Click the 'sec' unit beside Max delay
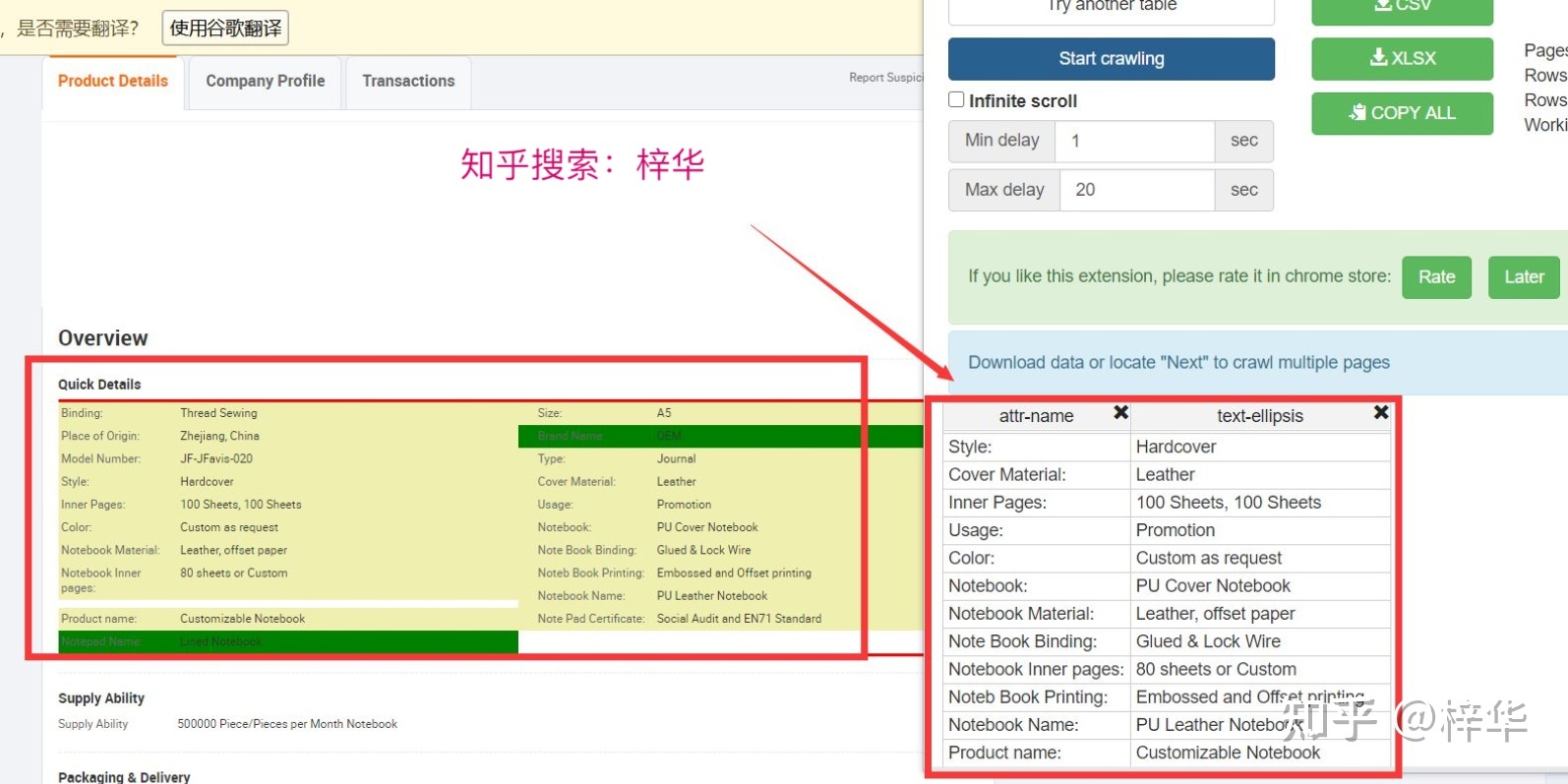This screenshot has width=1568, height=784. pyautogui.click(x=1243, y=190)
